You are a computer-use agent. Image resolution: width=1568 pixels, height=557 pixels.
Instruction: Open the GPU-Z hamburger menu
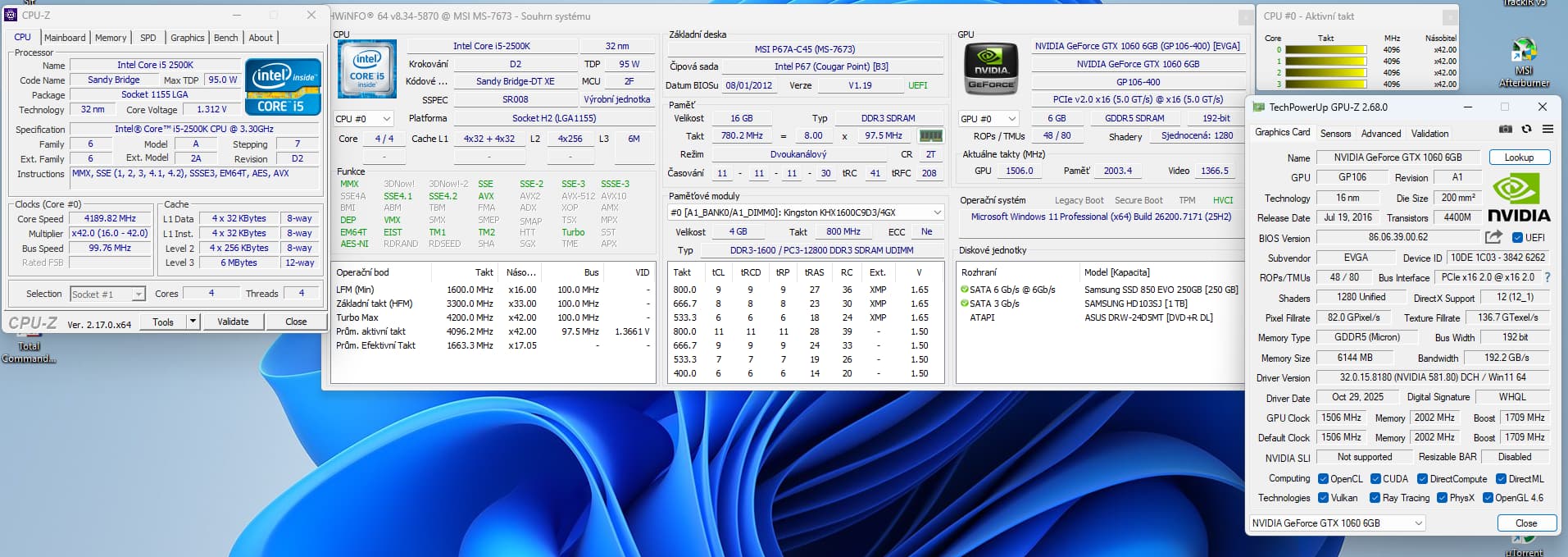(1548, 130)
